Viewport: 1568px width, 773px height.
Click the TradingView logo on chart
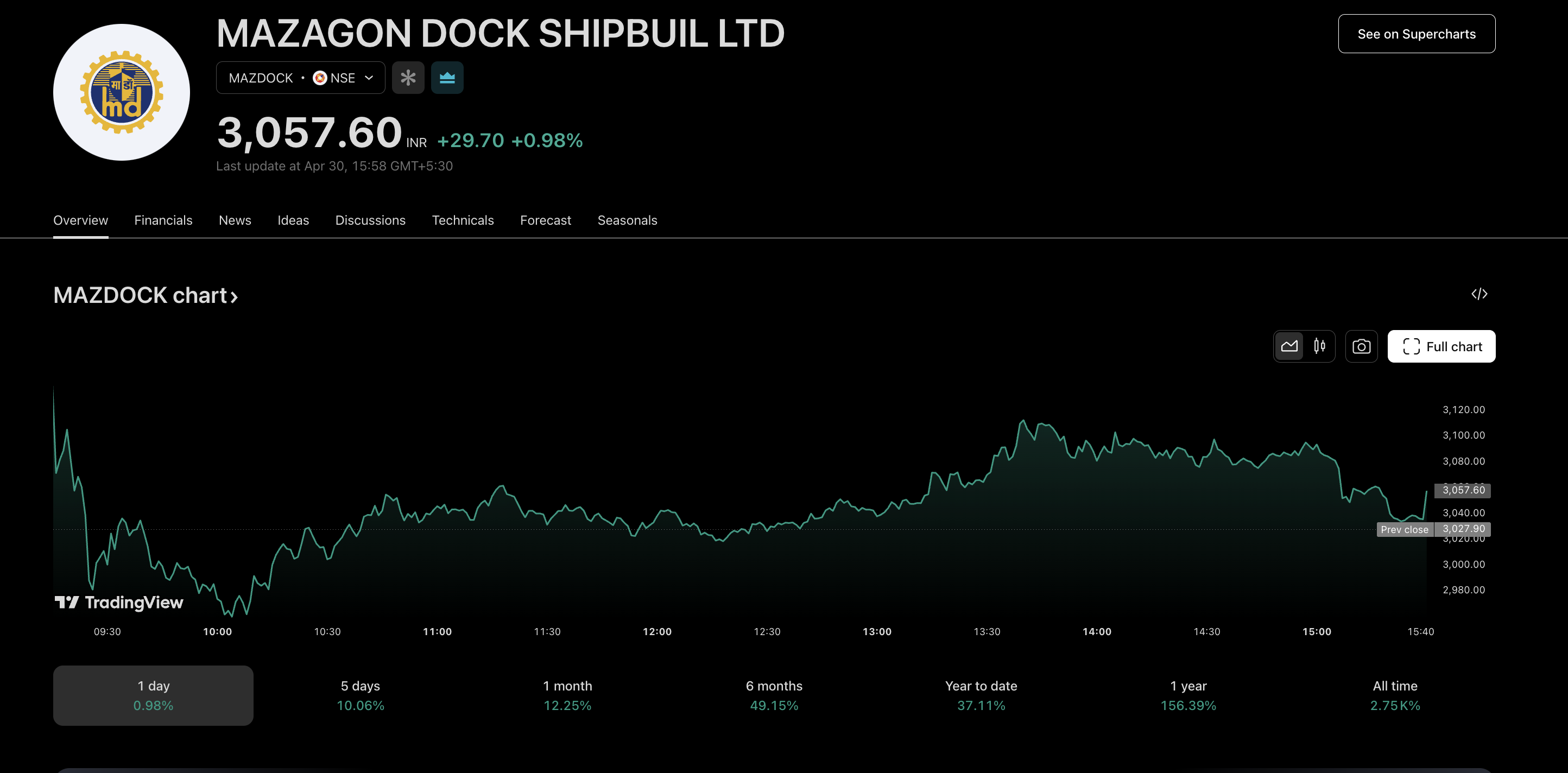tap(119, 603)
